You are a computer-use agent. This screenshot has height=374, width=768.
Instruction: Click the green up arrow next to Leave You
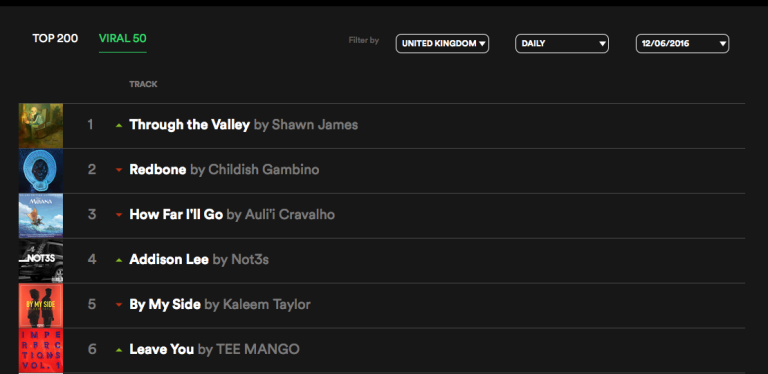(x=118, y=350)
